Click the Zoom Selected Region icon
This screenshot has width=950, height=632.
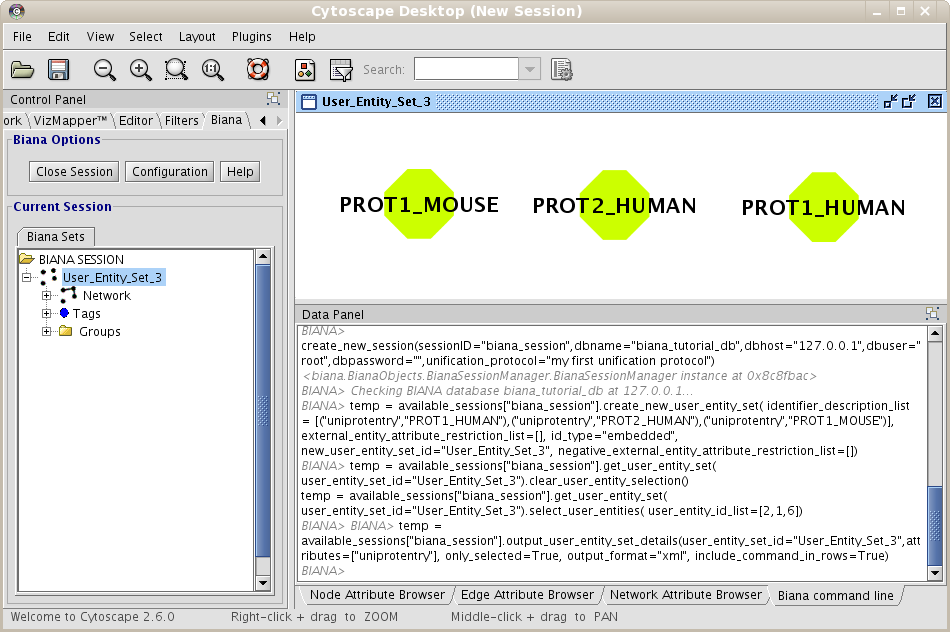(x=176, y=70)
